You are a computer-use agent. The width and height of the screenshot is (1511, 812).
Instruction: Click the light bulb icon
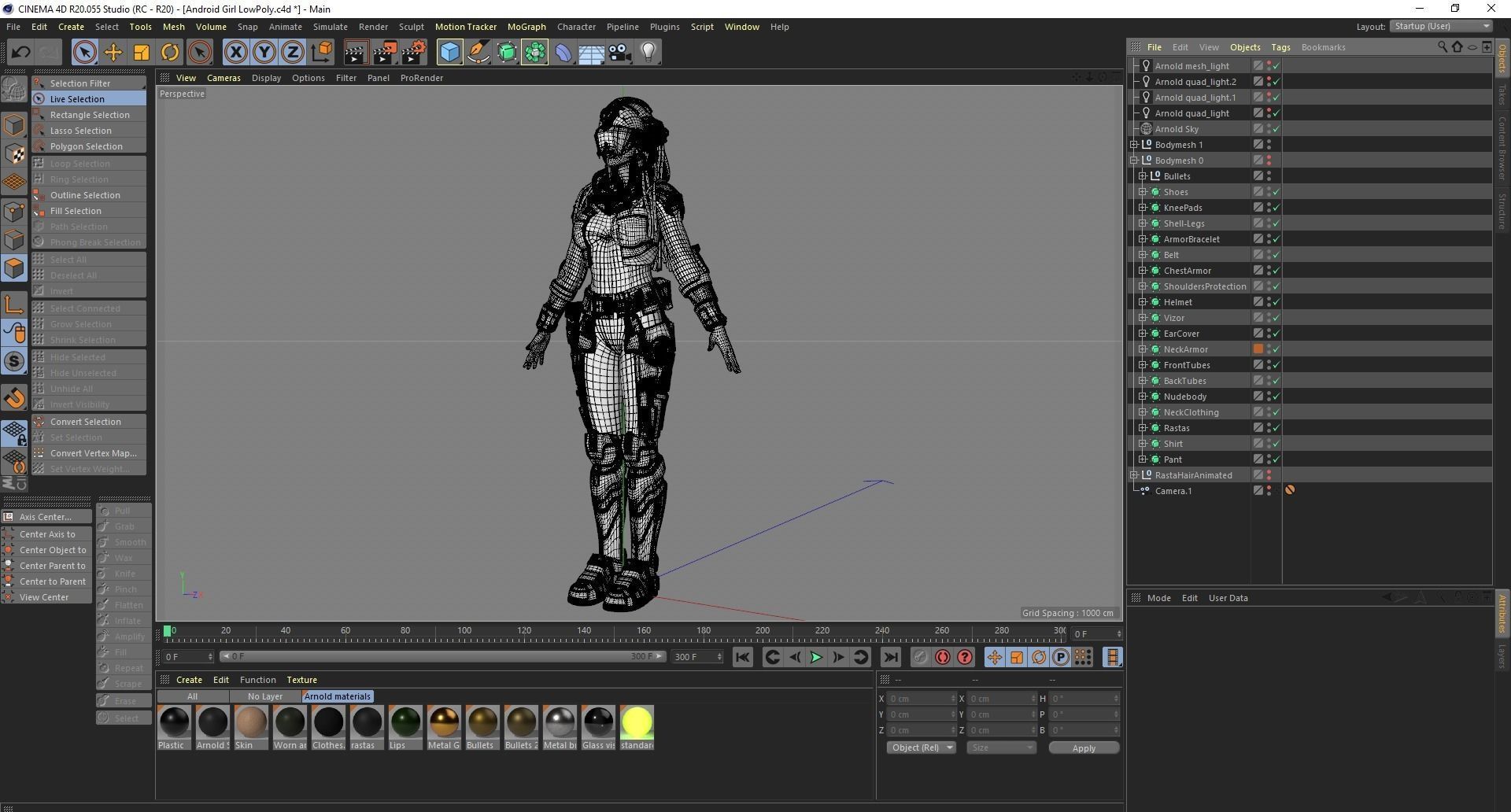648,53
